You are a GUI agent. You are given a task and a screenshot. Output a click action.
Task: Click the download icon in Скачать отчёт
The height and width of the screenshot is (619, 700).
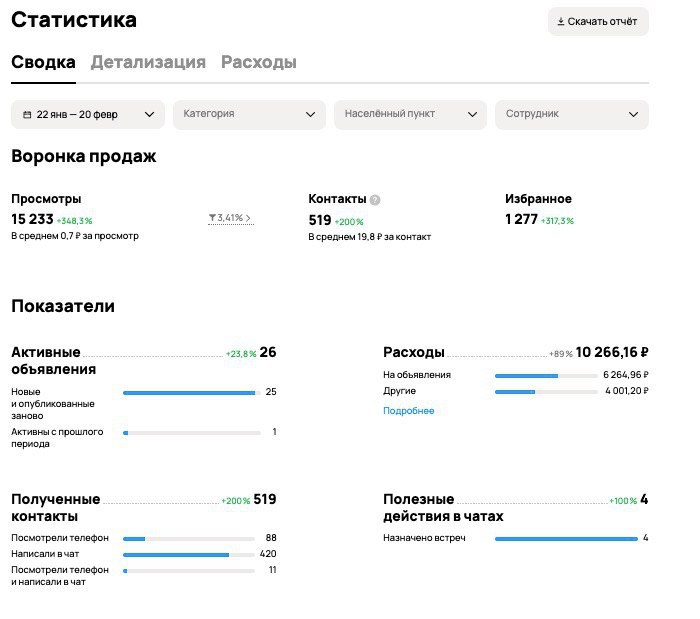(x=561, y=21)
